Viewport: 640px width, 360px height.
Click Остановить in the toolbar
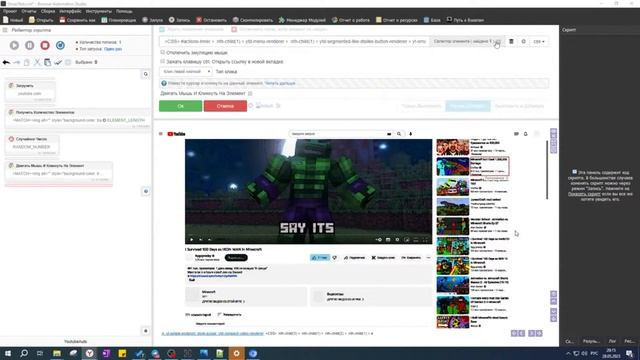211,20
